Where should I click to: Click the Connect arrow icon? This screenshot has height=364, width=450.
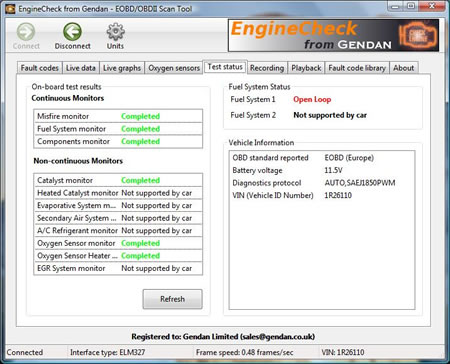coord(26,32)
